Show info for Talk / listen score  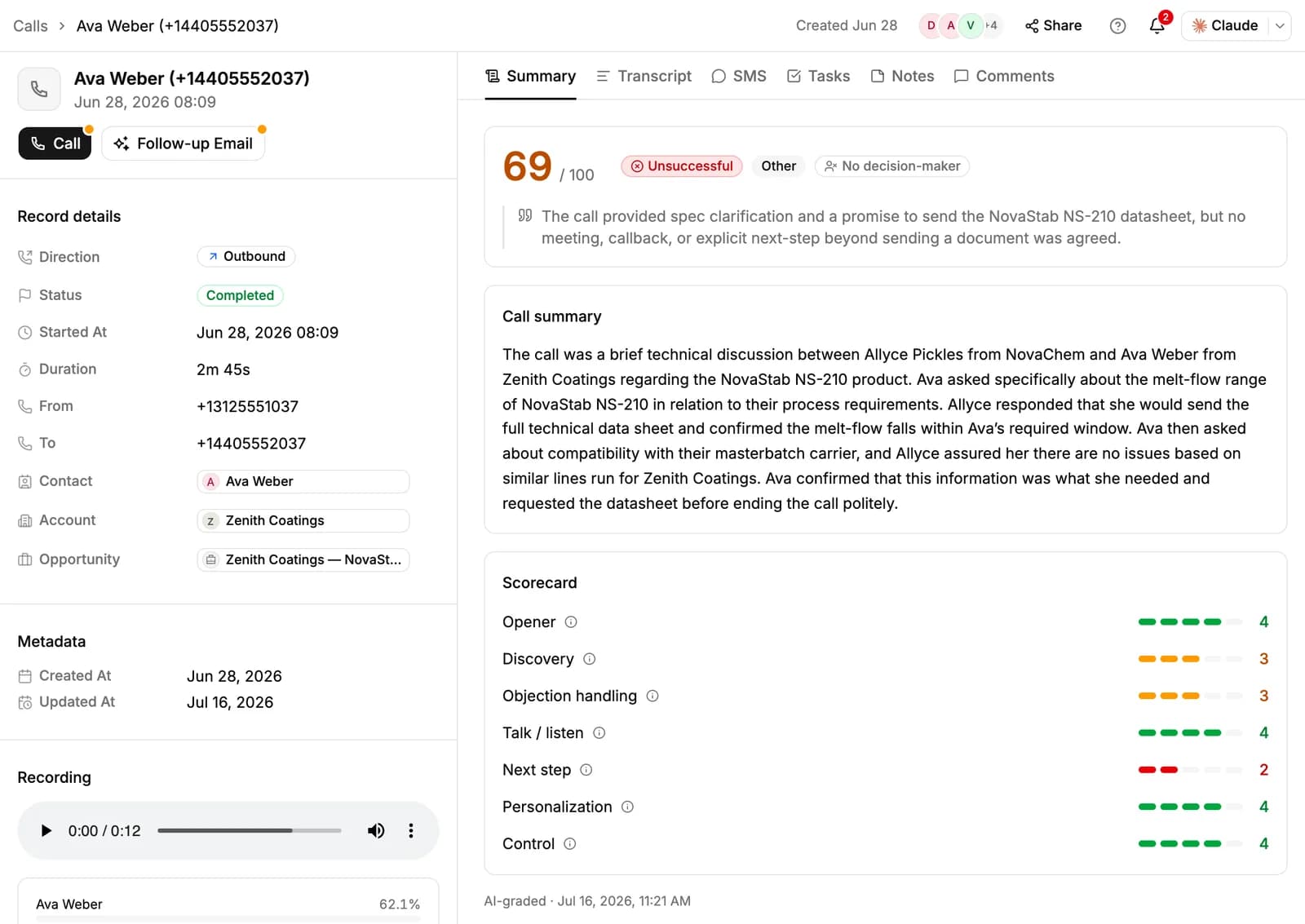coord(599,733)
